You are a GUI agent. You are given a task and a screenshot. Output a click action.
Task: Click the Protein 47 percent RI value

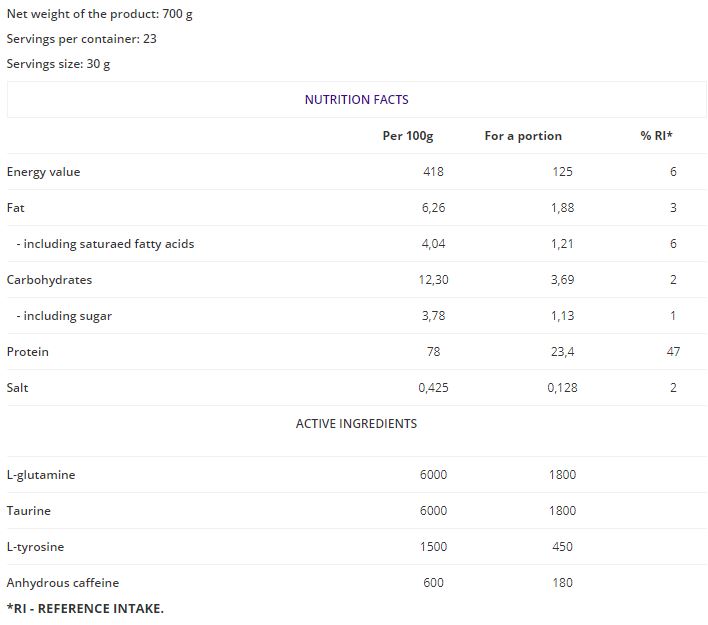(x=673, y=352)
